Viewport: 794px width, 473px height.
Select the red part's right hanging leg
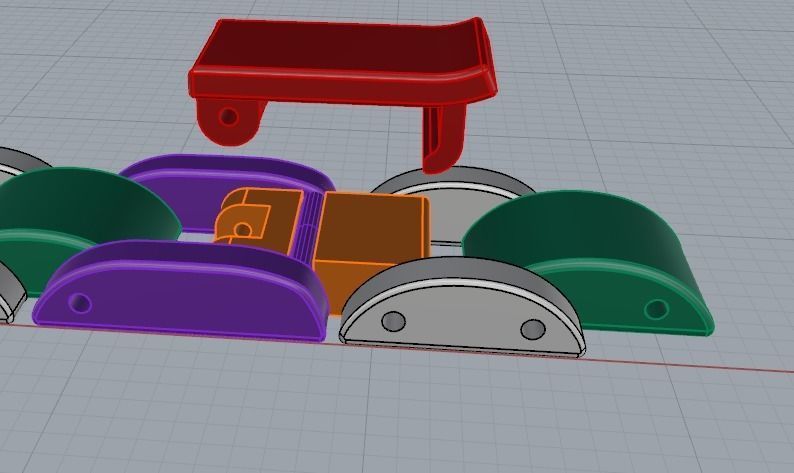pos(443,137)
